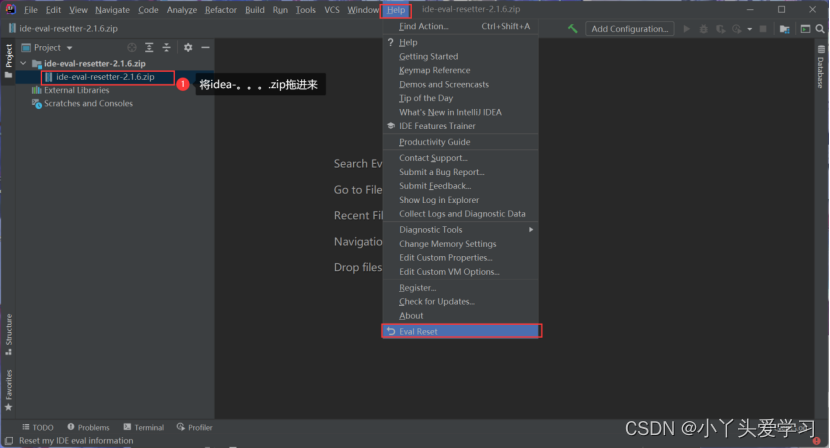The image size is (830, 448).
Task: Choose Submit a Bug Report
Action: (461, 172)
